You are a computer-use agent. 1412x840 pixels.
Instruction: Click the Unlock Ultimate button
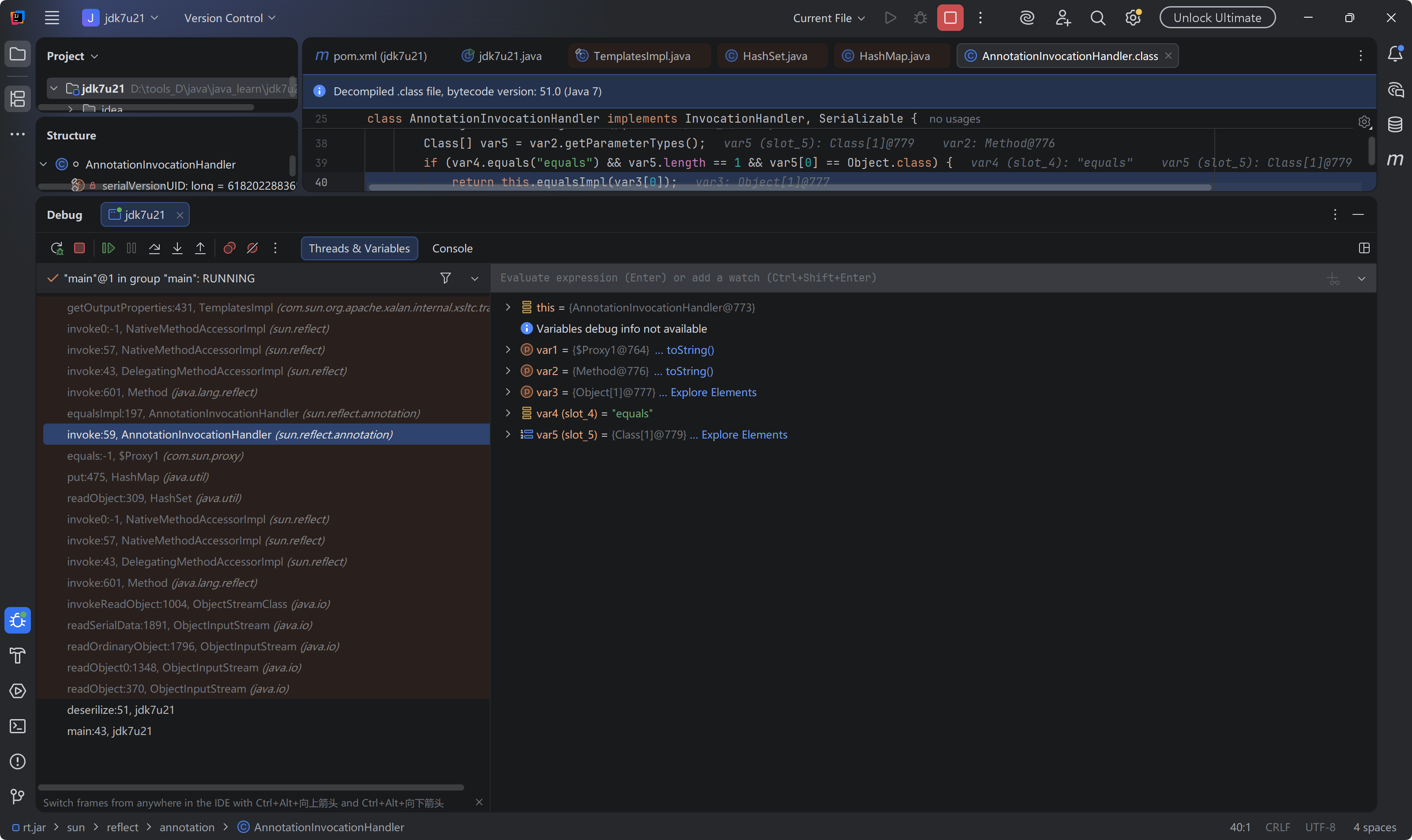(1217, 18)
